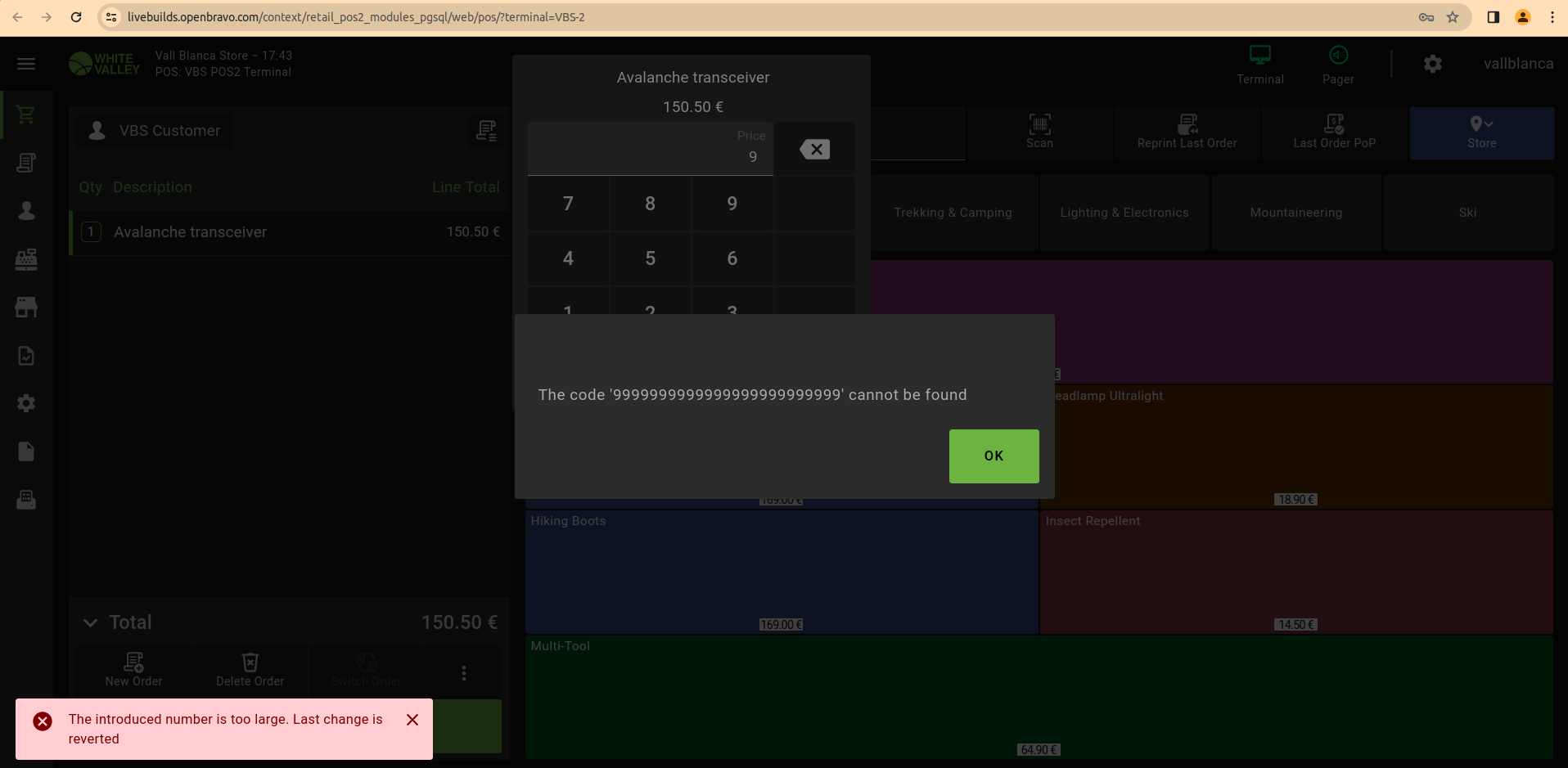Add Multi-Tool product tile
1568x768 pixels.
[x=1039, y=697]
